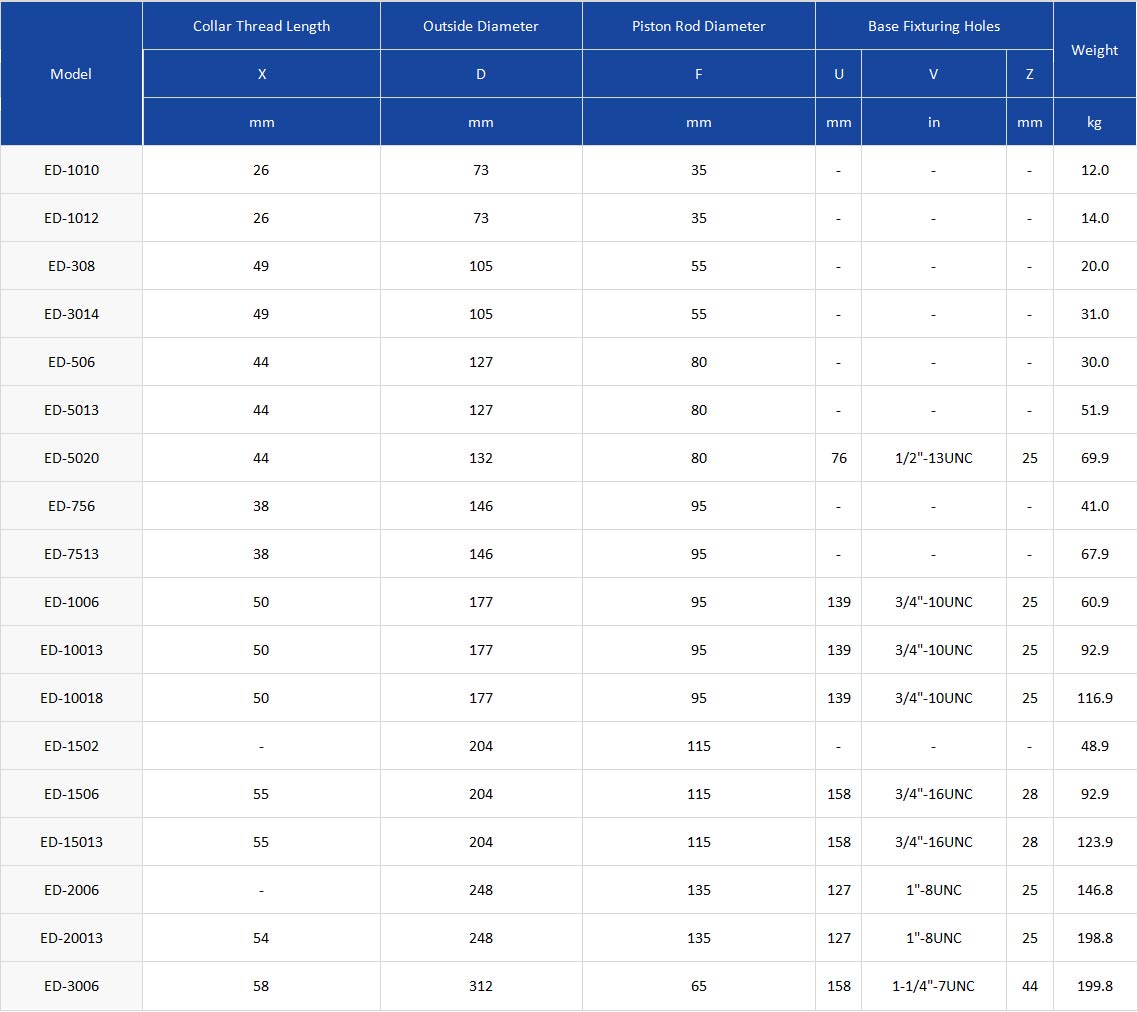The height and width of the screenshot is (1012, 1138).
Task: Select the ED-1506 model cell
Action: pyautogui.click(x=71, y=793)
